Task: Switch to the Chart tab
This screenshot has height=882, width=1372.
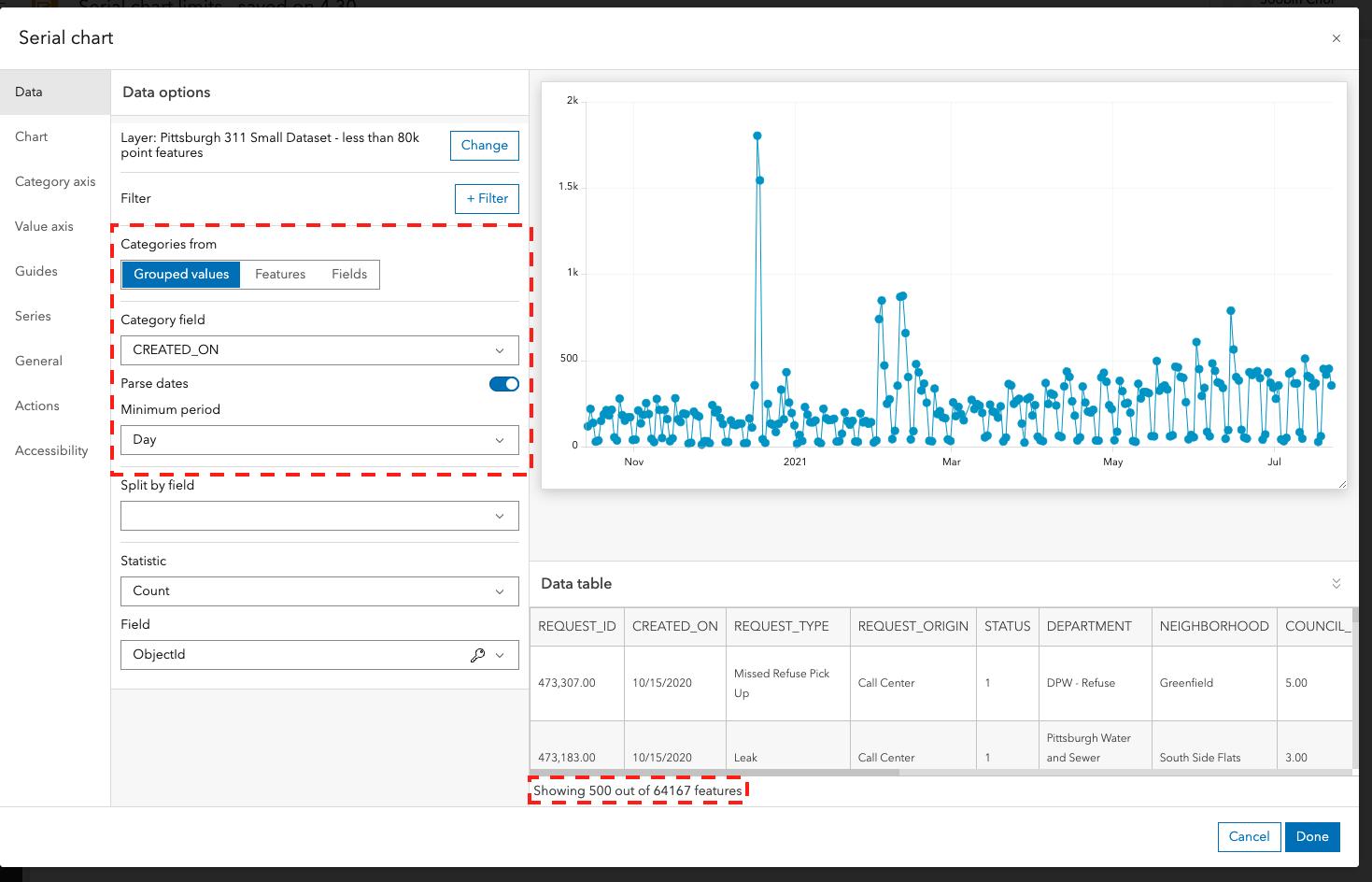Action: click(31, 136)
